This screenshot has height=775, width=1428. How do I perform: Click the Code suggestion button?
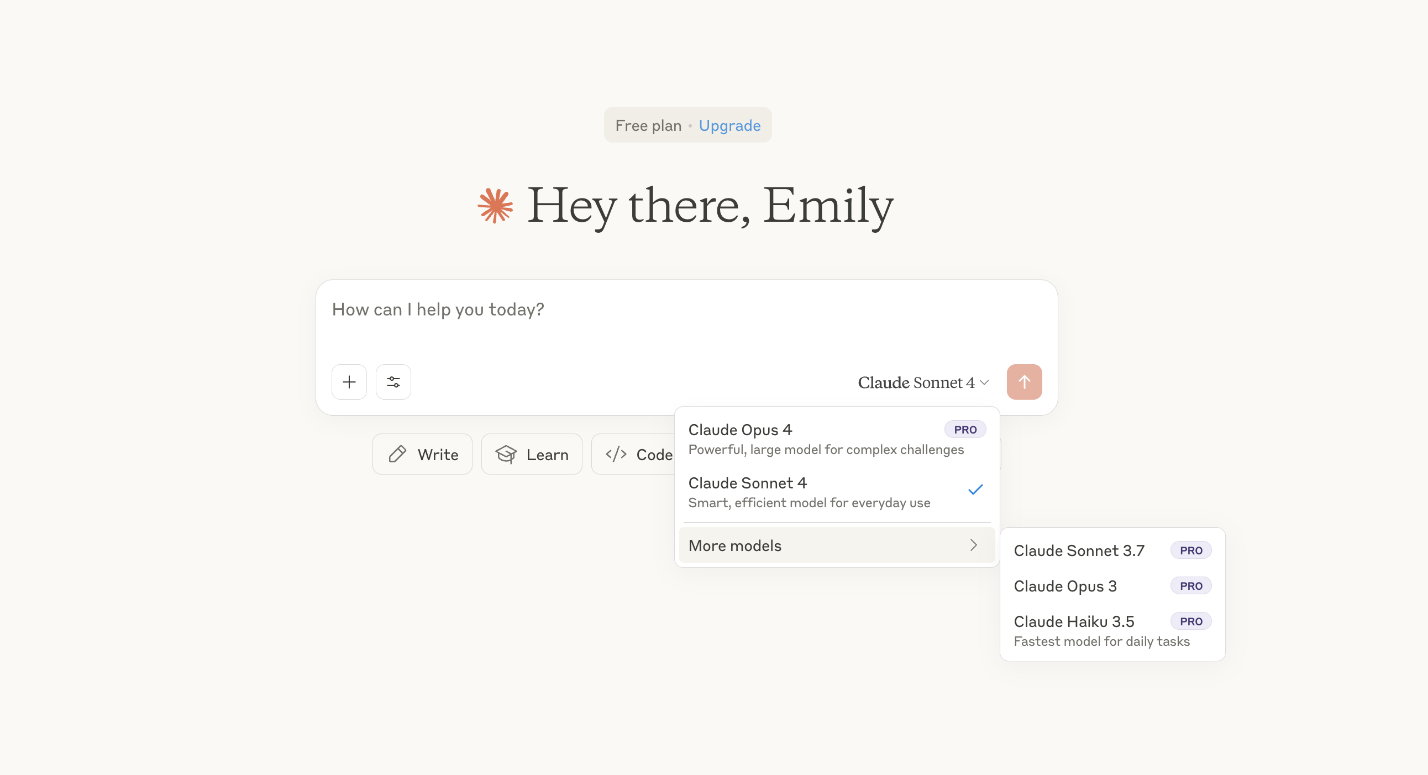click(635, 454)
